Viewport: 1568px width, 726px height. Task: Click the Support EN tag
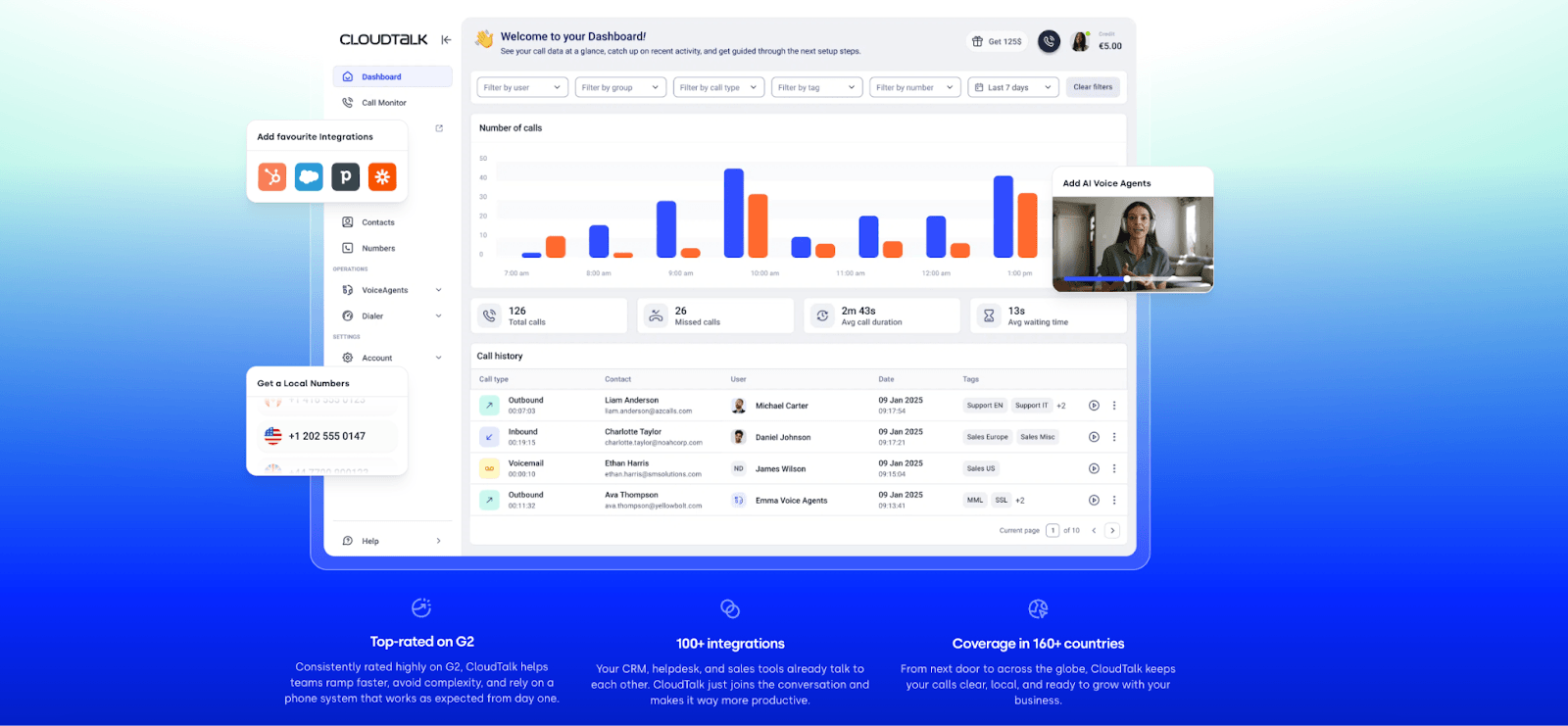985,406
